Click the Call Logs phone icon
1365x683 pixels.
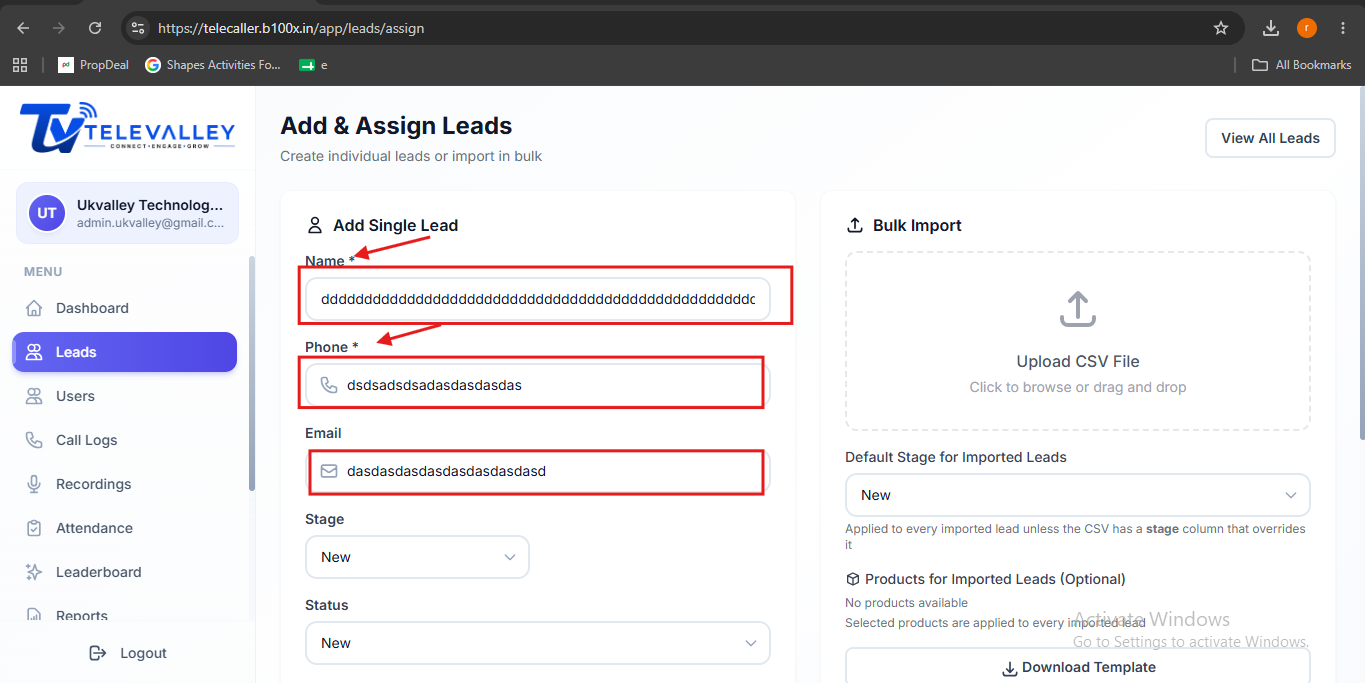click(34, 440)
